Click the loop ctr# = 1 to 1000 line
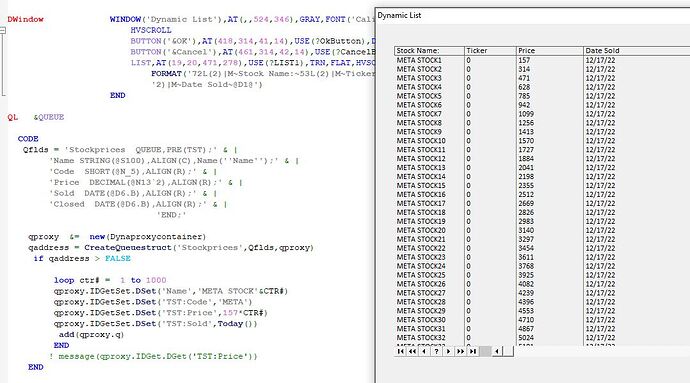690x383 pixels. [x=110, y=280]
